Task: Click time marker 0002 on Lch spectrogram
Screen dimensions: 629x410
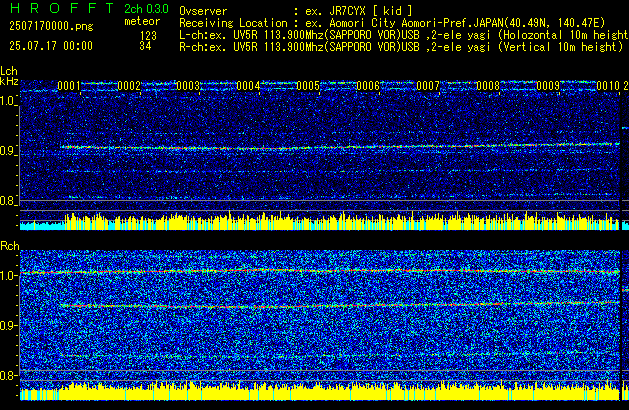Action: [129, 86]
